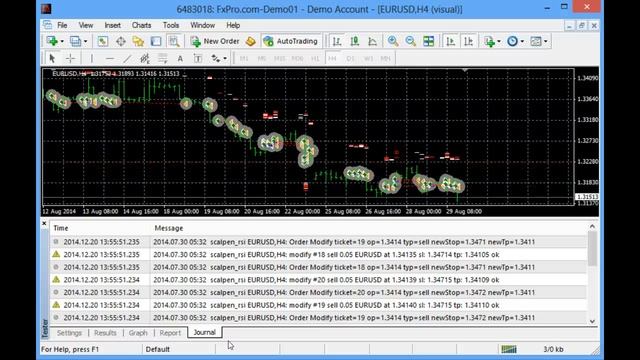640x360 pixels.
Task: Zoom out on the chart
Action: coord(411,41)
